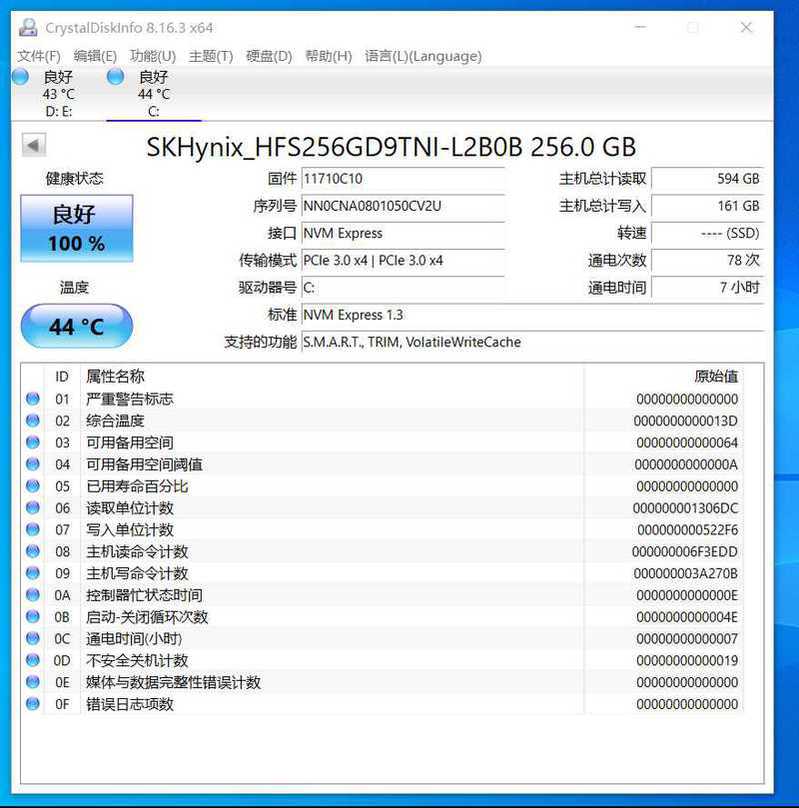Click the disk model title SKHynix_HFS256GD9TNI-L2B0B
799x808 pixels.
pyautogui.click(x=334, y=147)
